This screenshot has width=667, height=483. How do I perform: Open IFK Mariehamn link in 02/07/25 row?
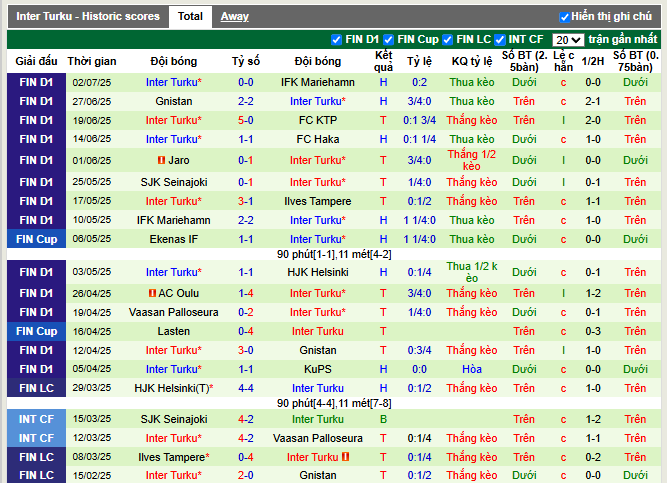(318, 83)
